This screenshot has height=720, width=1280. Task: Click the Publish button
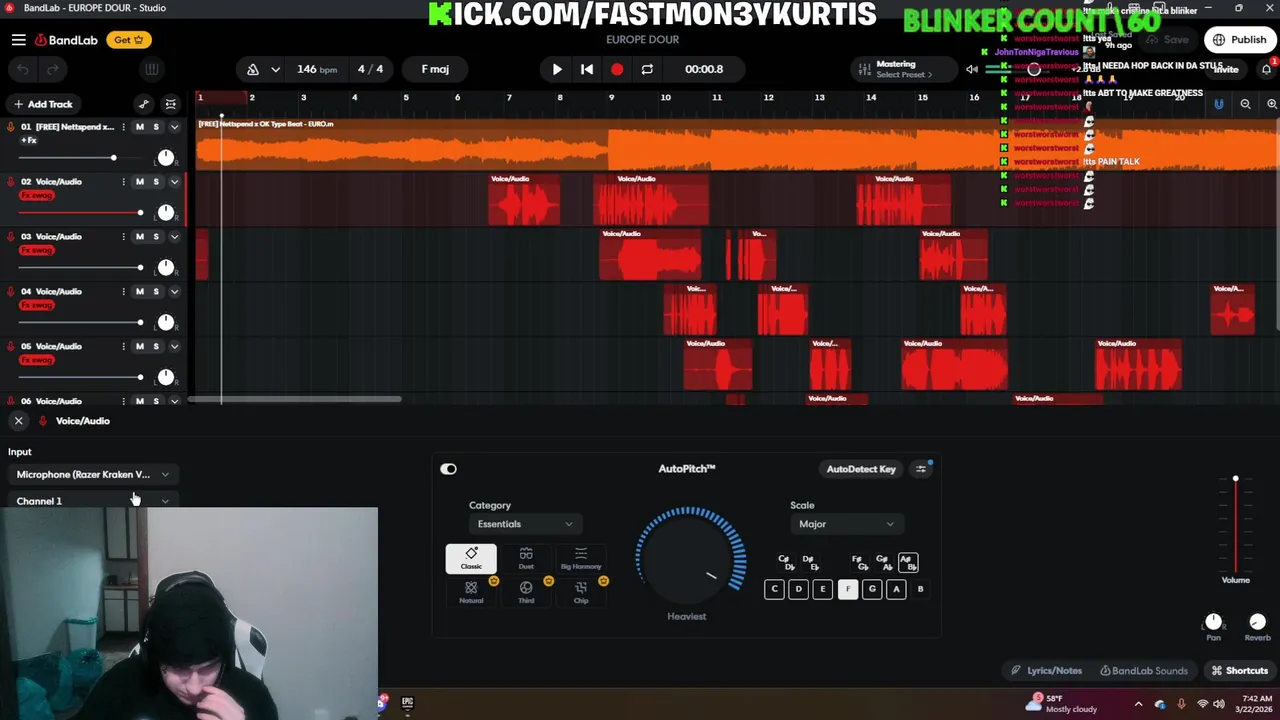click(1239, 40)
